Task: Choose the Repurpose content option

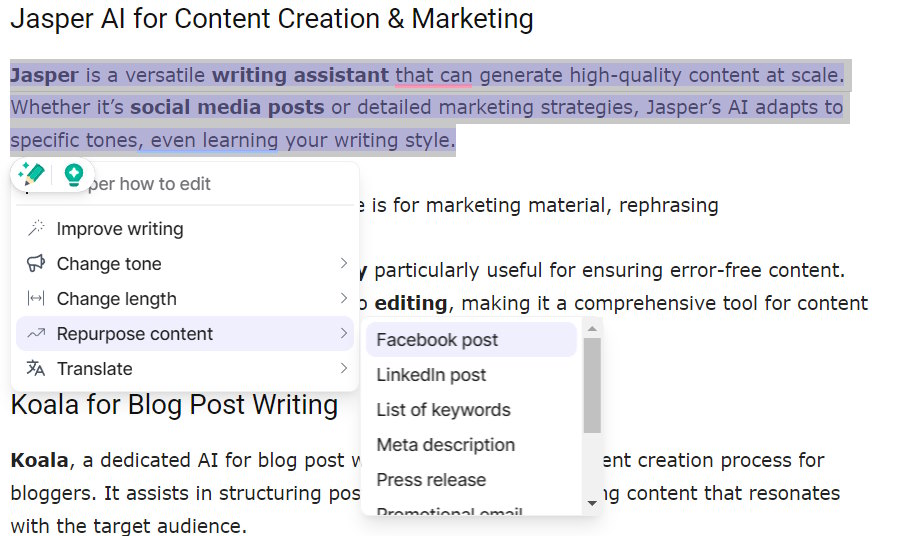Action: (185, 333)
